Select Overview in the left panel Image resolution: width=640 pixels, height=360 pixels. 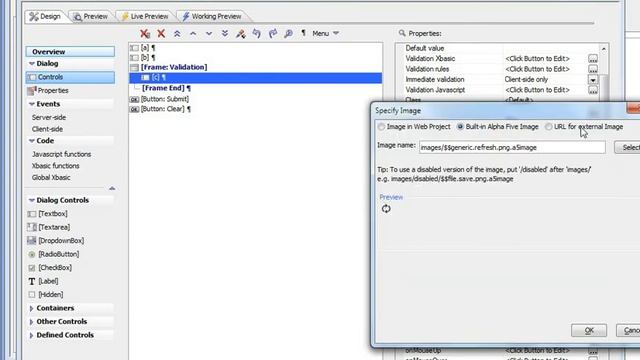point(70,52)
